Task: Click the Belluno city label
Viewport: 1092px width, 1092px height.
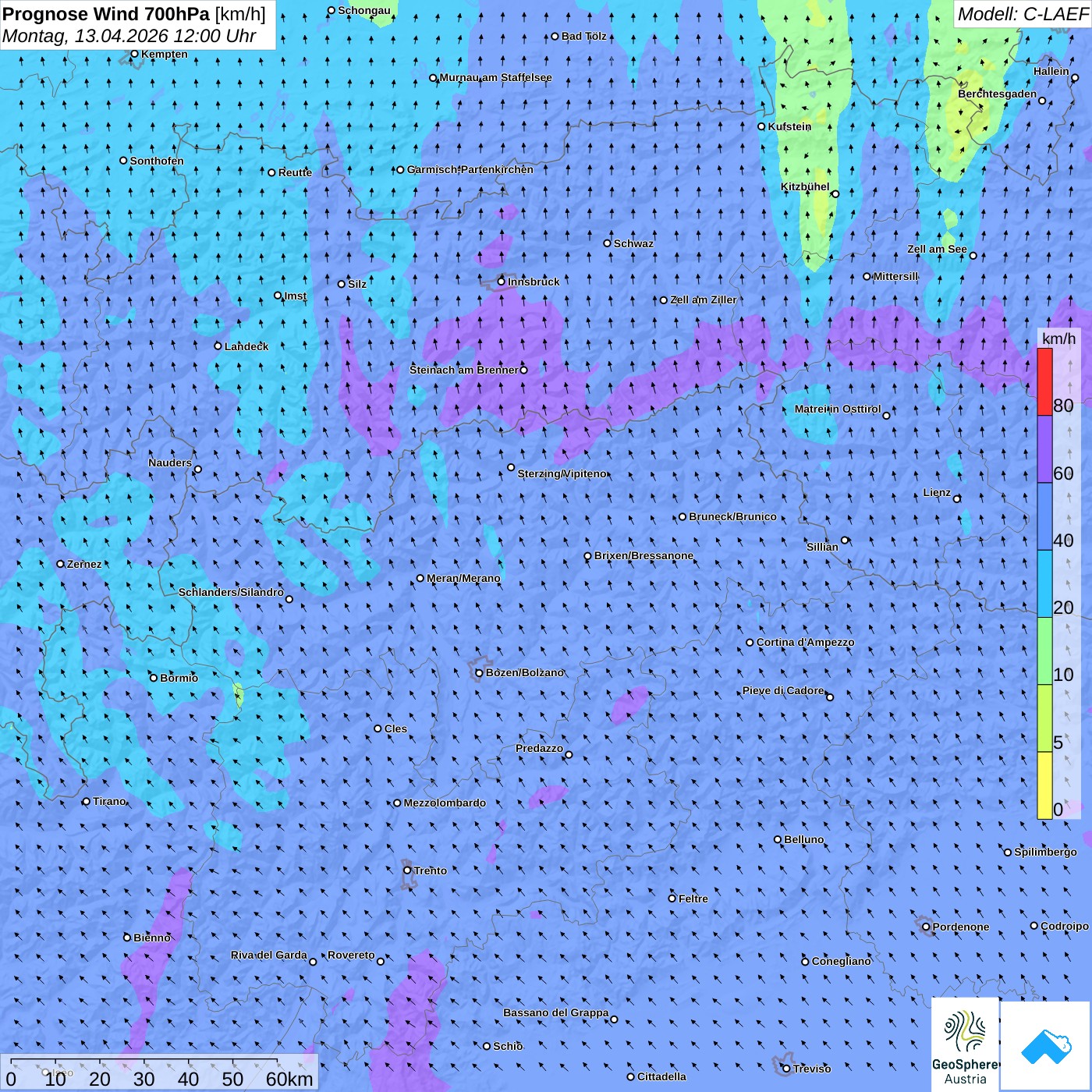Action: tap(803, 839)
